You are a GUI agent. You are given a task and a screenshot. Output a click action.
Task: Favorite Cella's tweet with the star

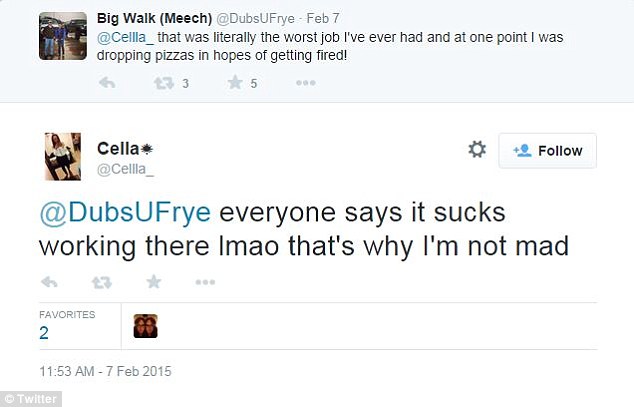click(154, 282)
